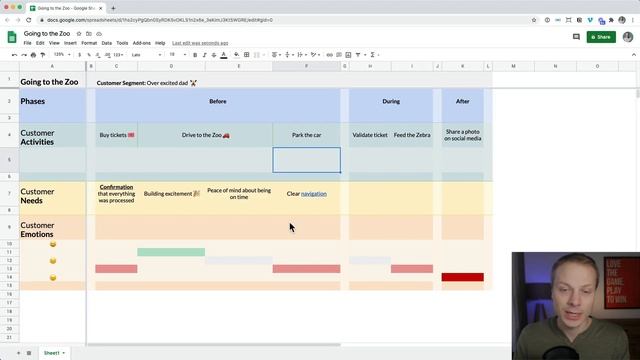The image size is (640, 360).
Task: Open the Borders tool
Action: 247,55
